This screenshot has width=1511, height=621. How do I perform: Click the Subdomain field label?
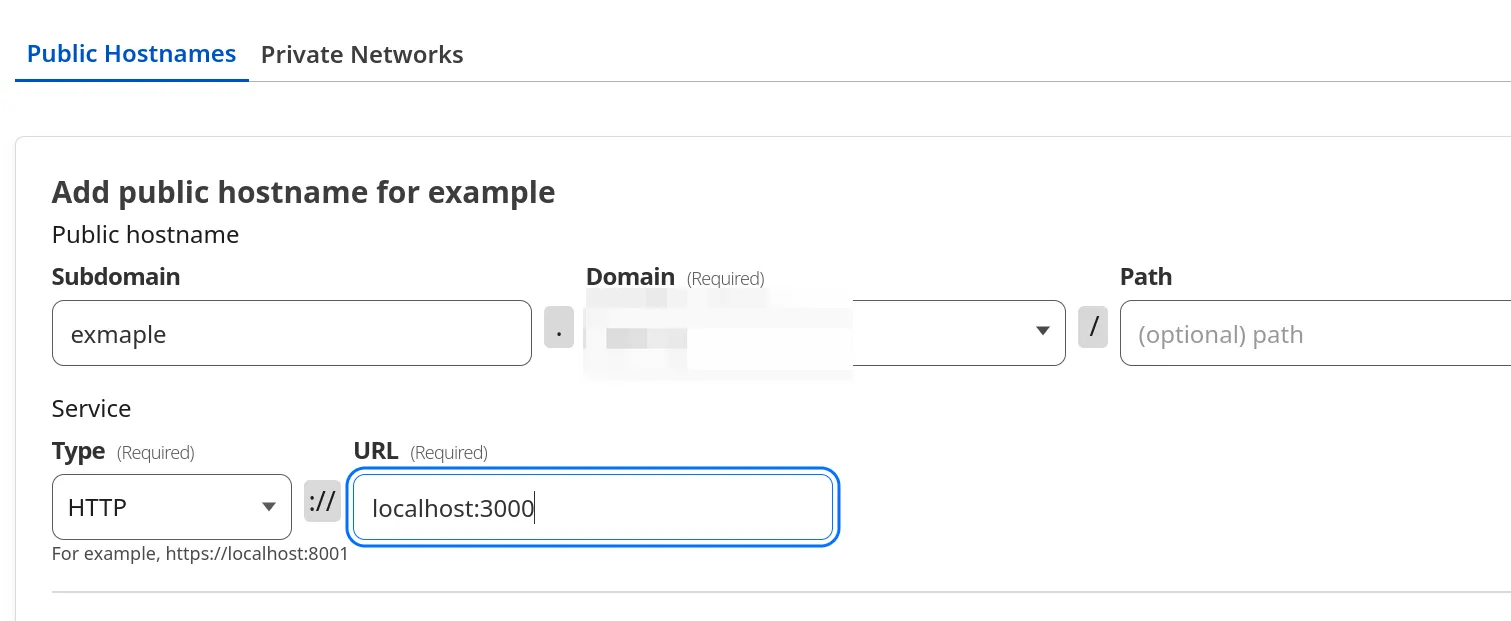(116, 277)
